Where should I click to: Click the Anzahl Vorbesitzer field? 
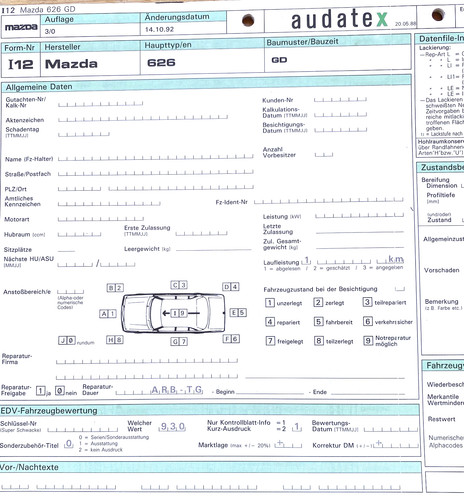pyautogui.click(x=324, y=154)
